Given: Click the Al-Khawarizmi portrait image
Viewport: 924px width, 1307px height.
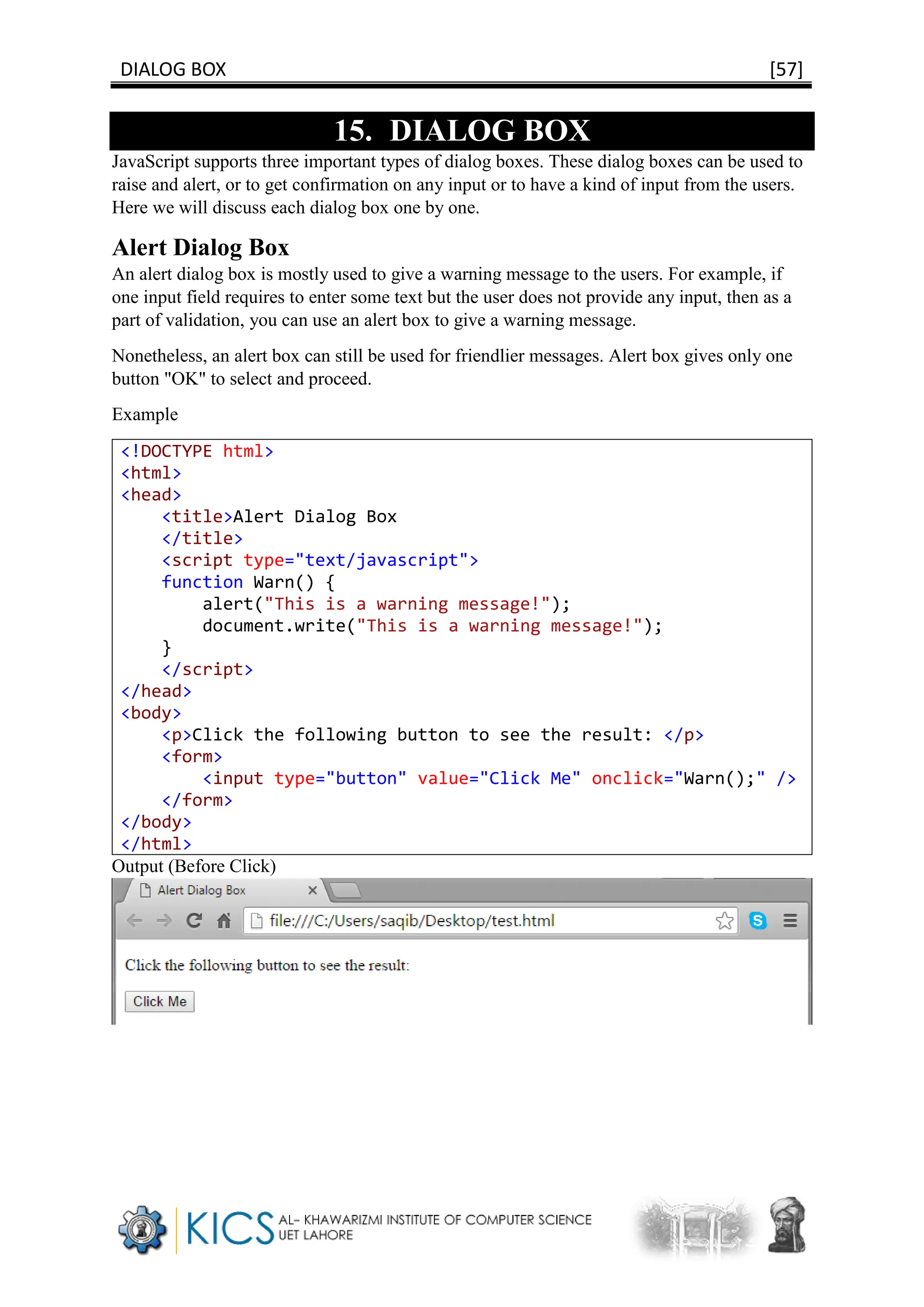Looking at the screenshot, I should (x=787, y=1225).
